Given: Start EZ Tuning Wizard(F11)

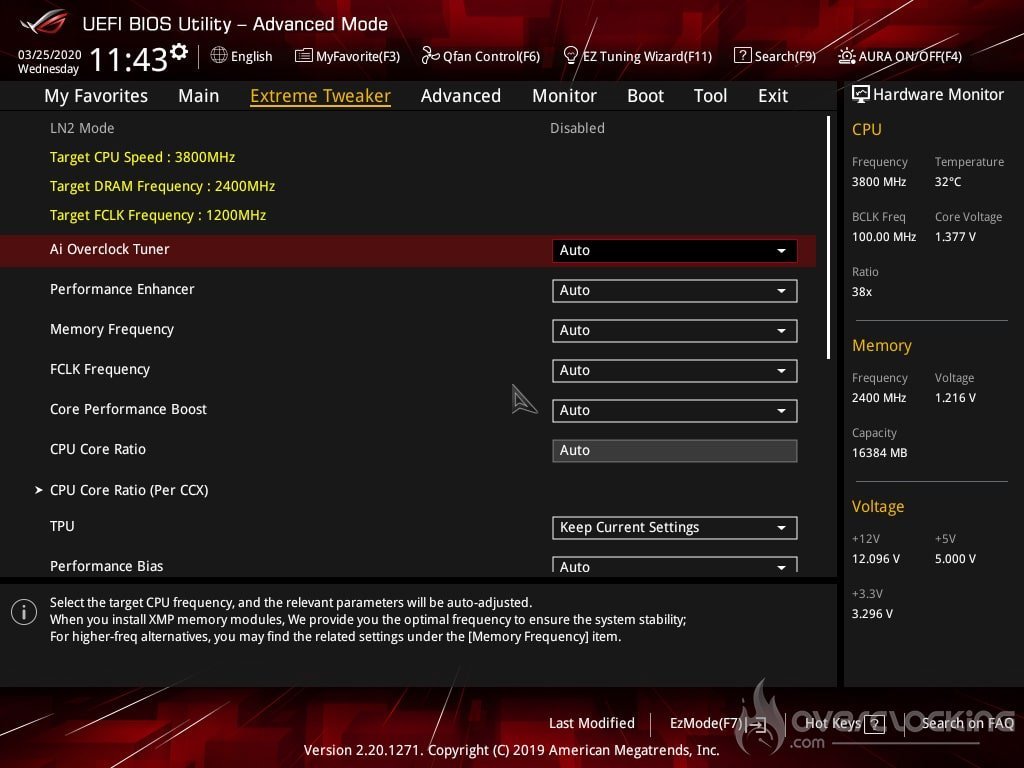Looking at the screenshot, I should click(647, 56).
